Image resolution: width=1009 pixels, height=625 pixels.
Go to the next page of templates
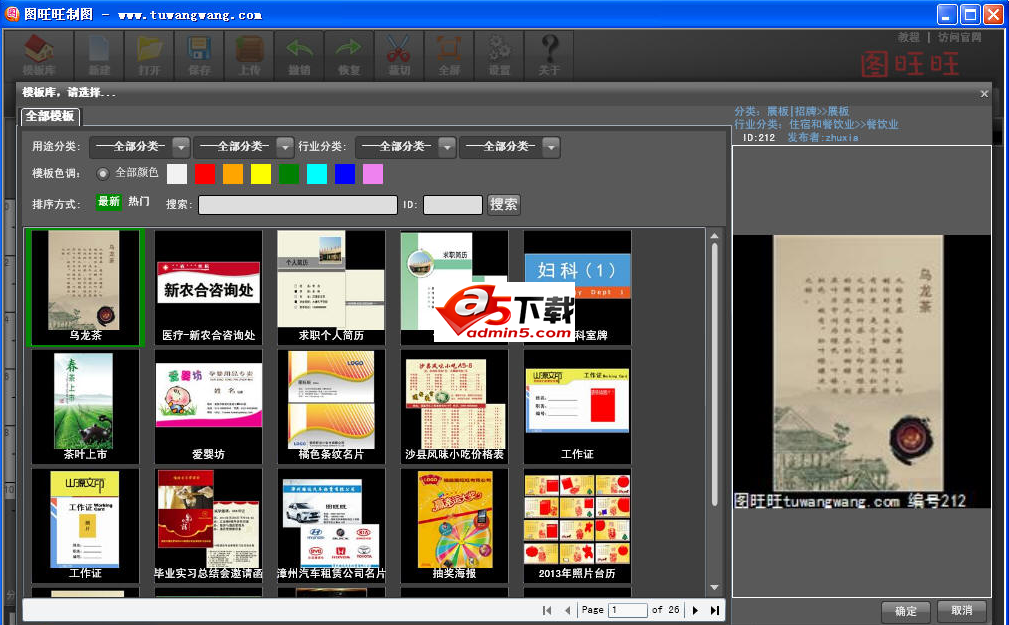tap(696, 610)
